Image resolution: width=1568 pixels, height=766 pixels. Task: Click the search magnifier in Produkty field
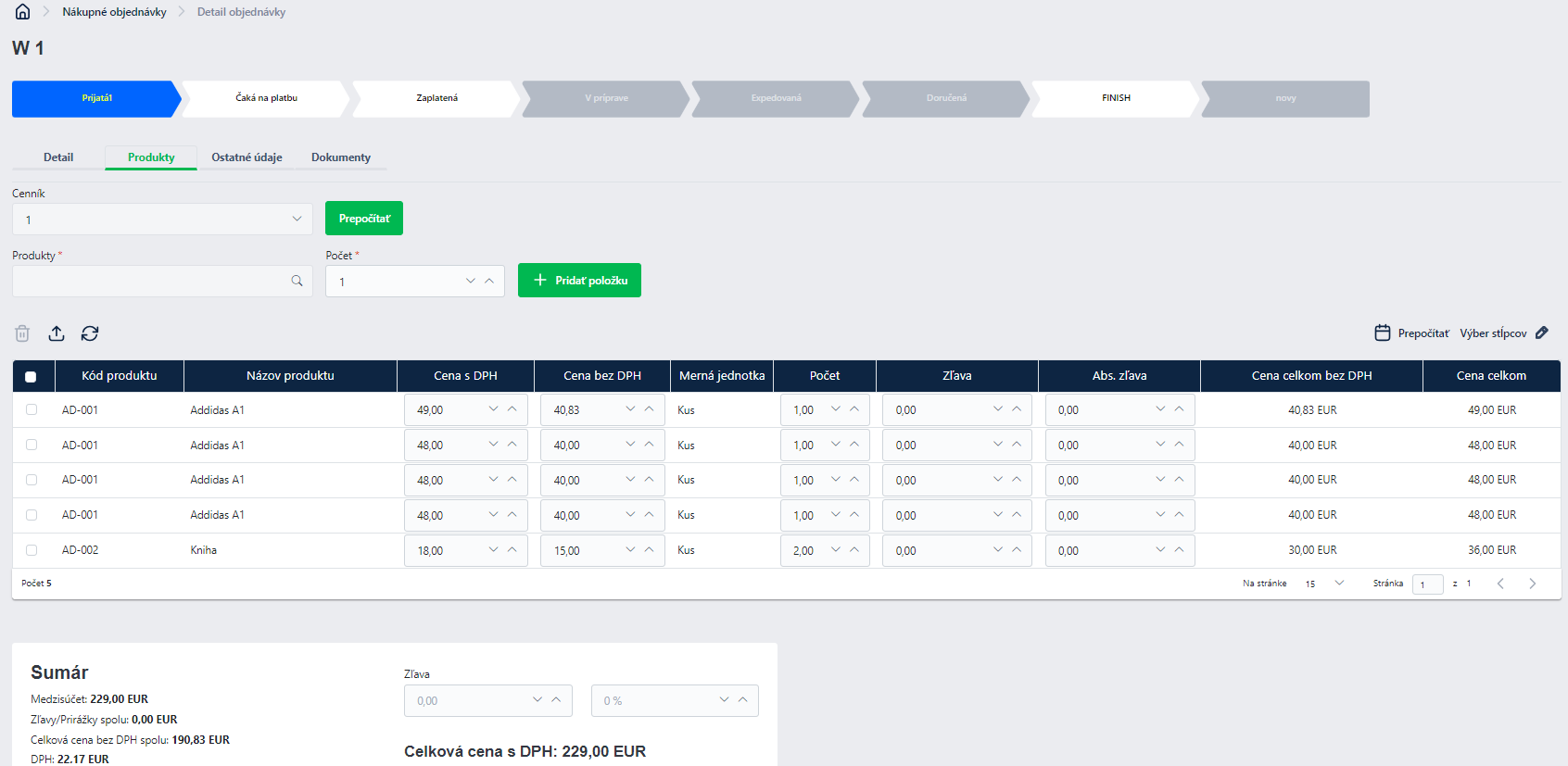pyautogui.click(x=297, y=281)
